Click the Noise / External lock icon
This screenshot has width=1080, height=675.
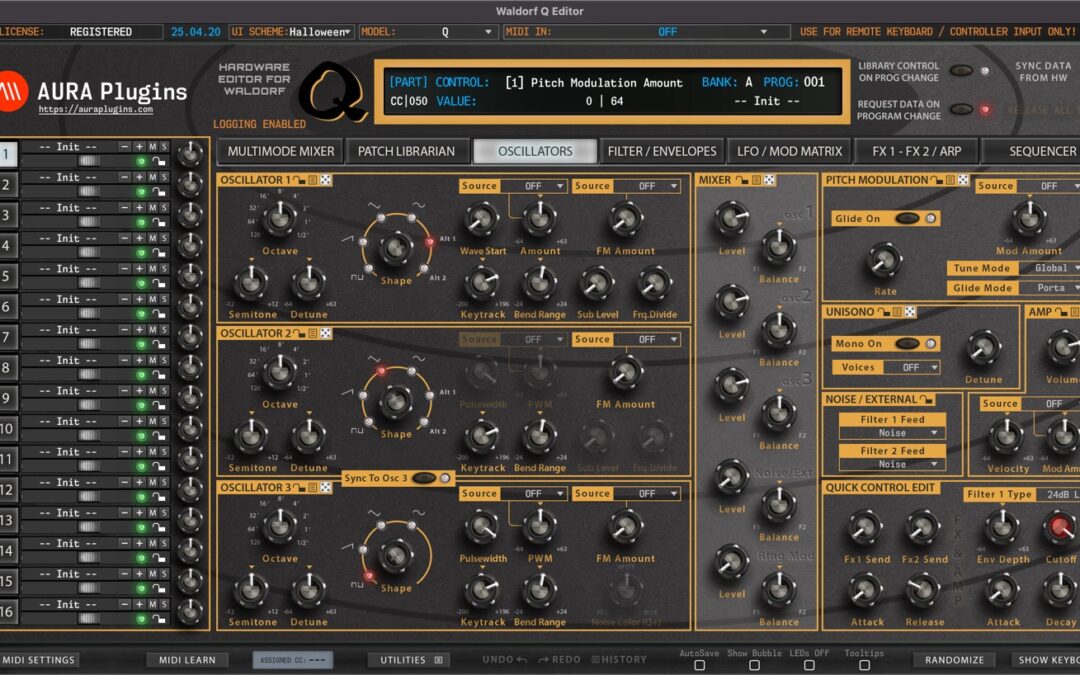pos(925,399)
